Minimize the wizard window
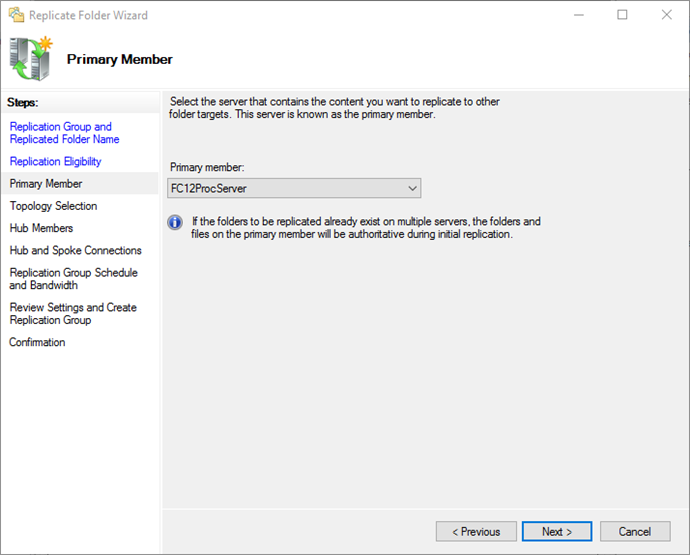 [579, 15]
